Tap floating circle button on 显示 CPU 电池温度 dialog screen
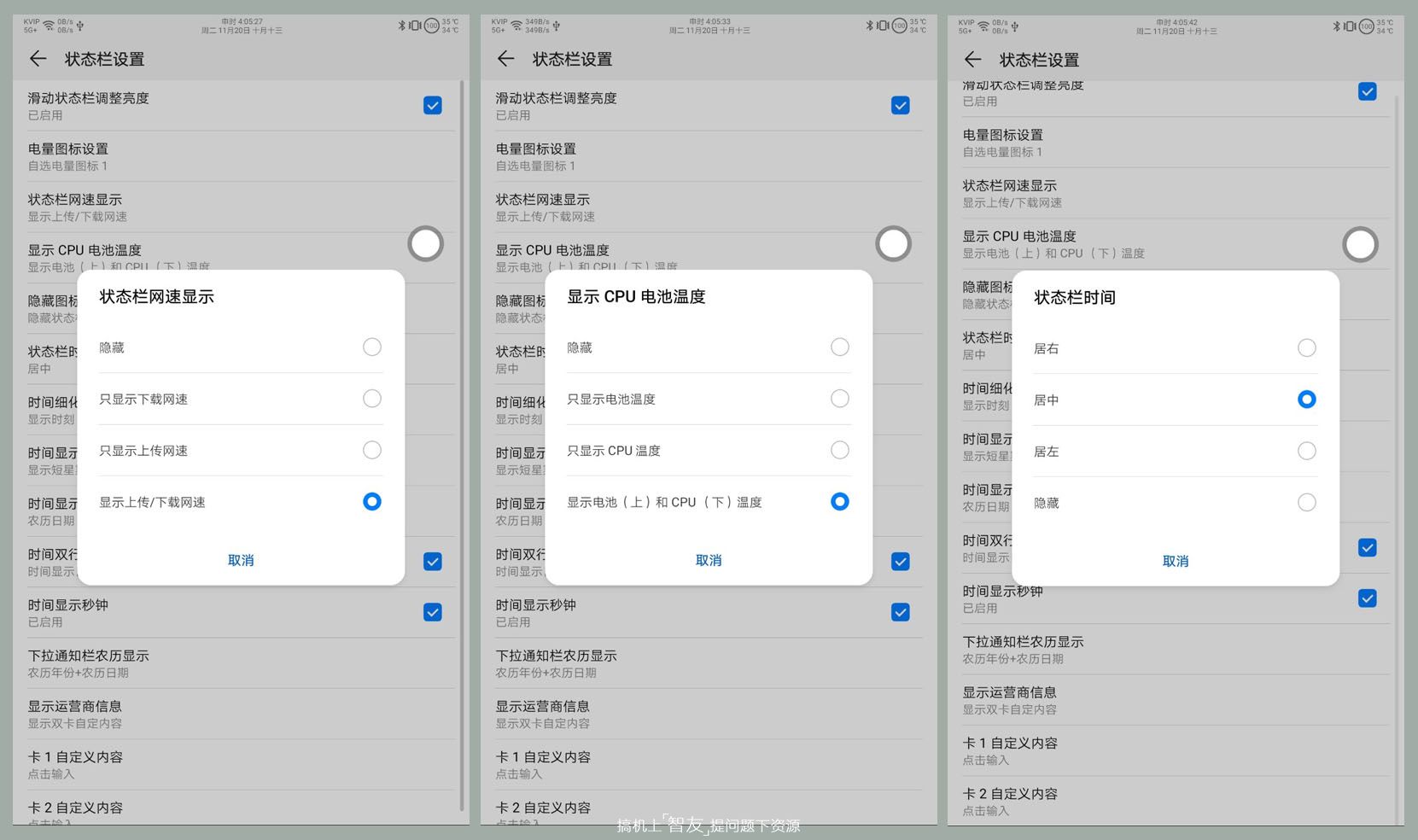 (893, 244)
